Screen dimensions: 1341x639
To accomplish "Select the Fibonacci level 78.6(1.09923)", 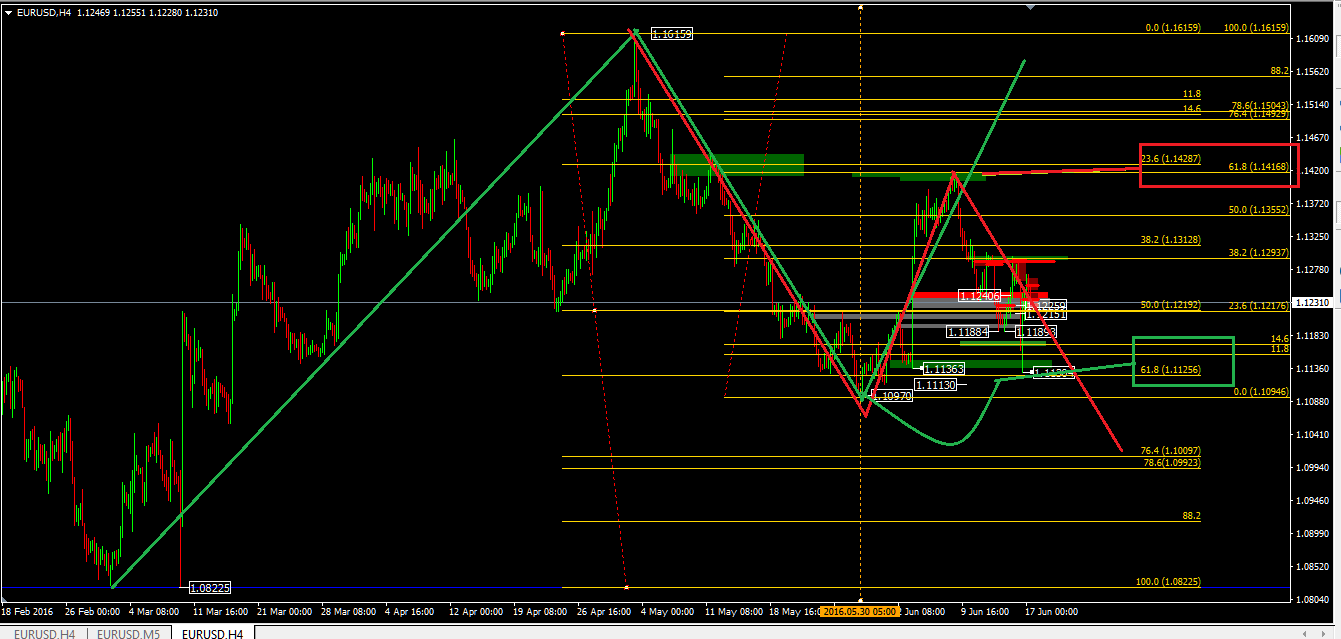I will (x=1171, y=463).
